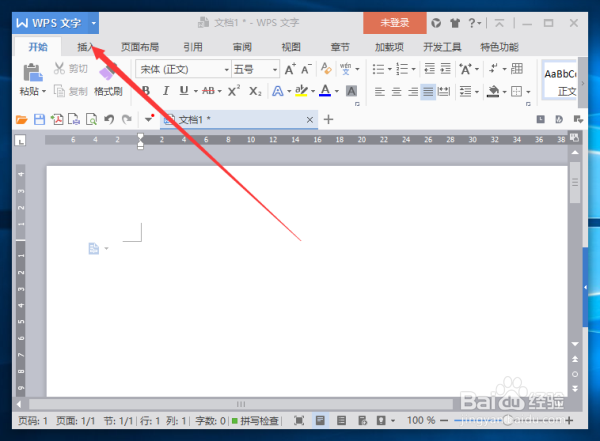
Task: Activate the 格式刷 format painter
Action: [x=108, y=91]
